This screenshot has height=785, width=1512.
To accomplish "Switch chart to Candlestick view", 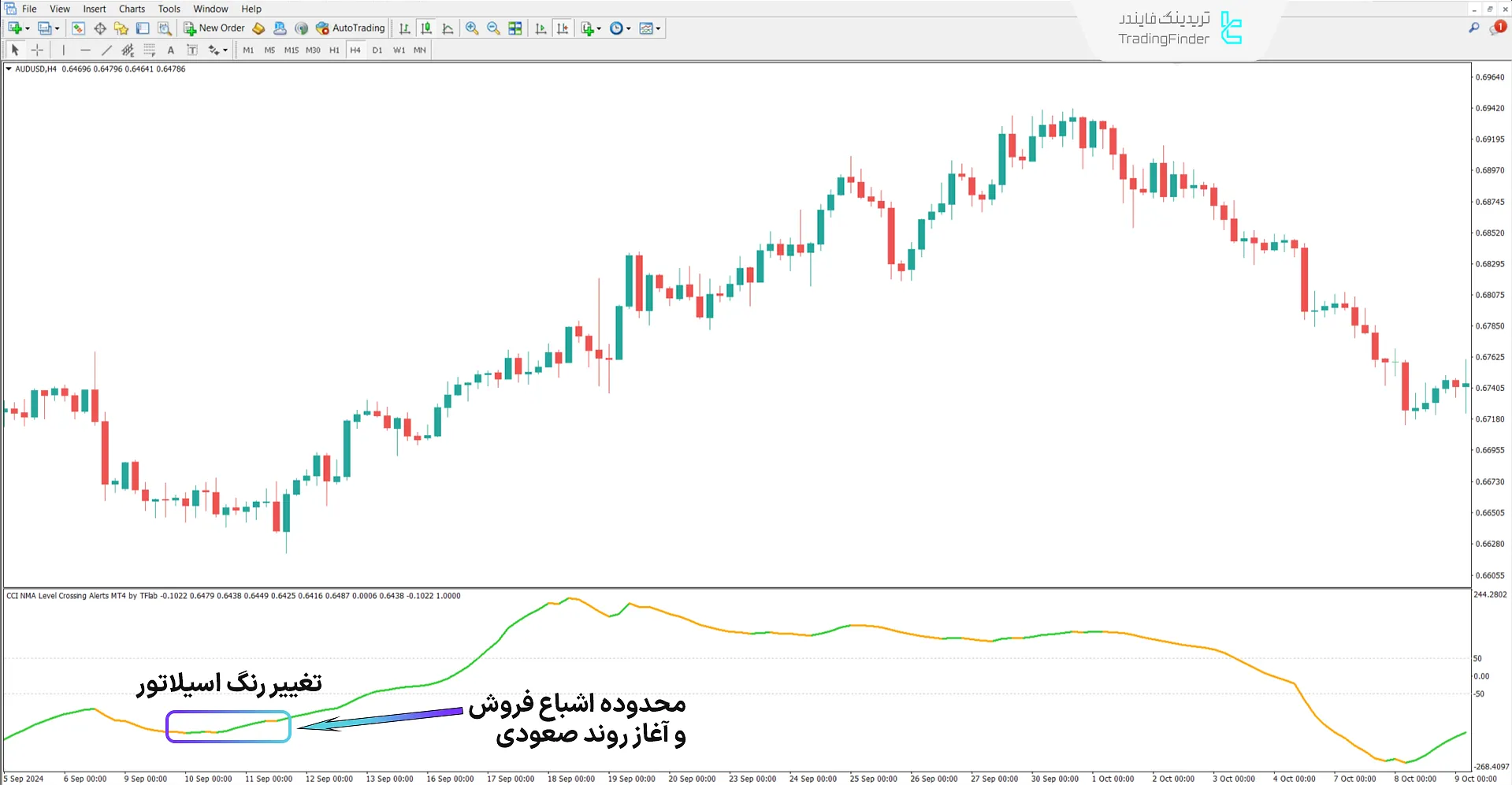I will (x=426, y=28).
